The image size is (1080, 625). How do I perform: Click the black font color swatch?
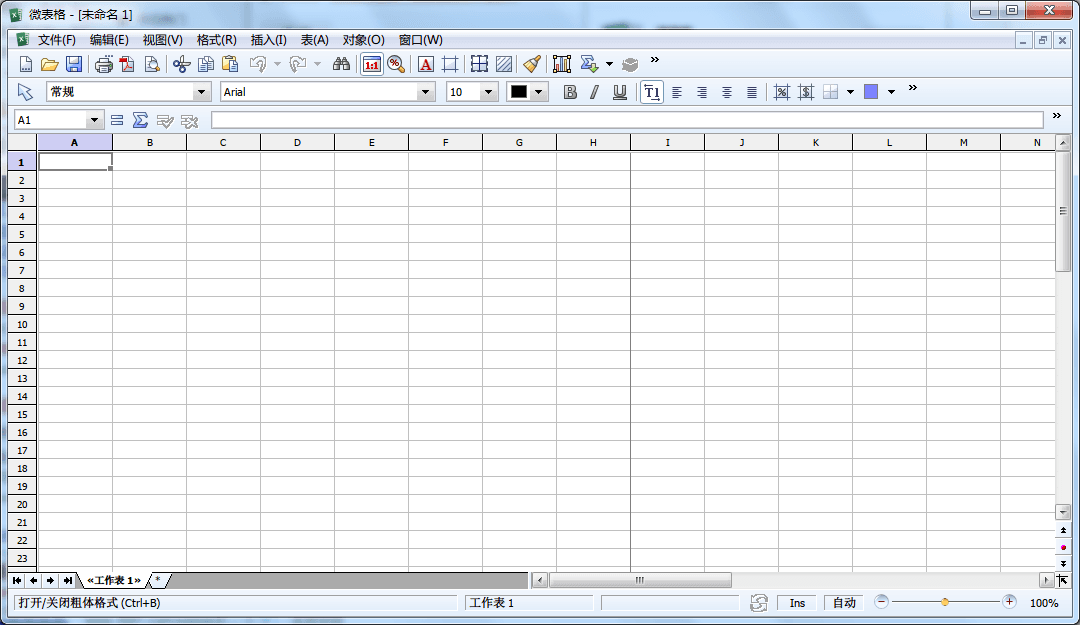[519, 92]
